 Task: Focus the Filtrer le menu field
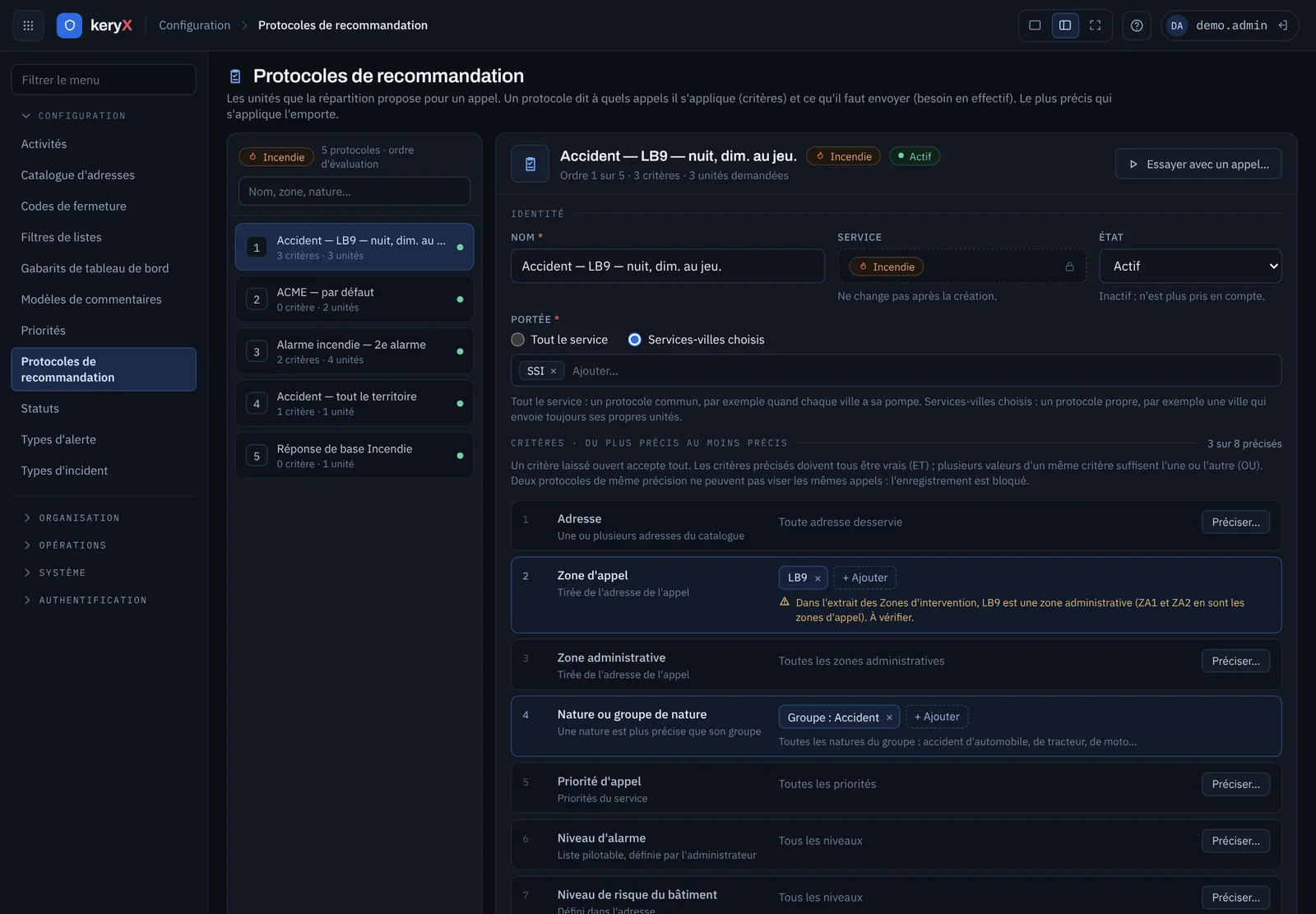pos(104,80)
